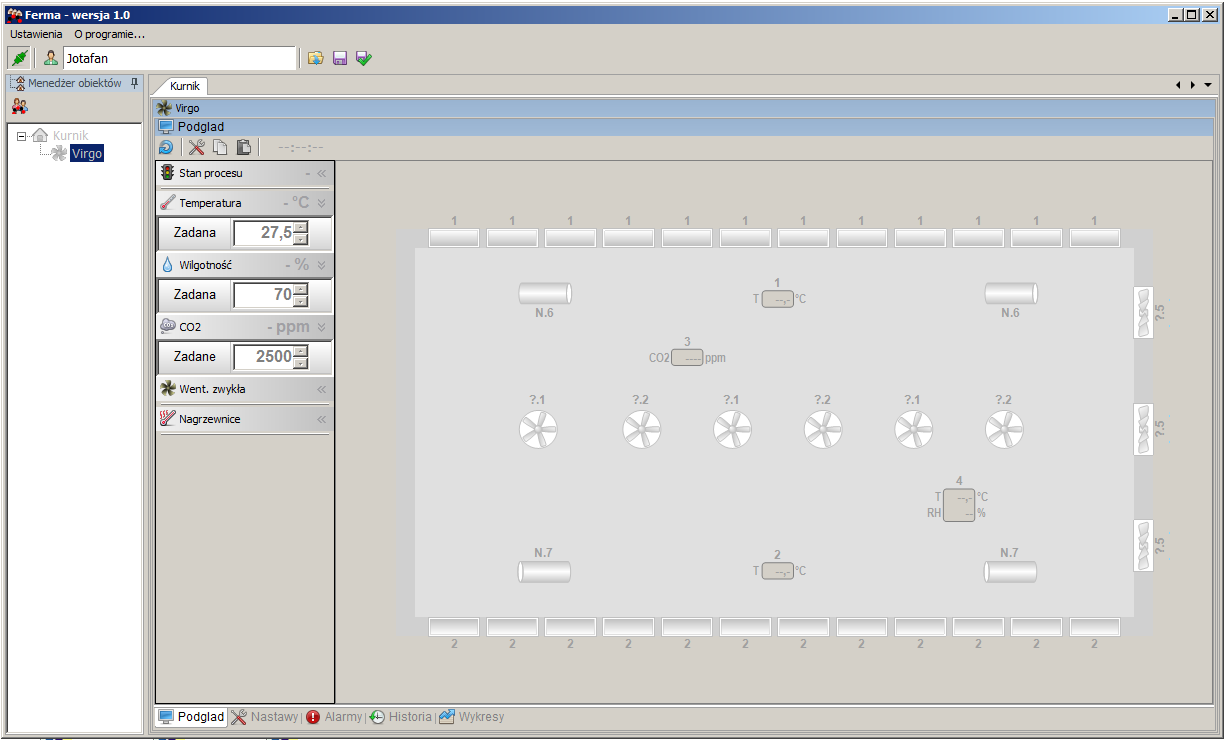Switch to the Alarmy tab
Viewport: 1225px width, 740px height.
[334, 717]
